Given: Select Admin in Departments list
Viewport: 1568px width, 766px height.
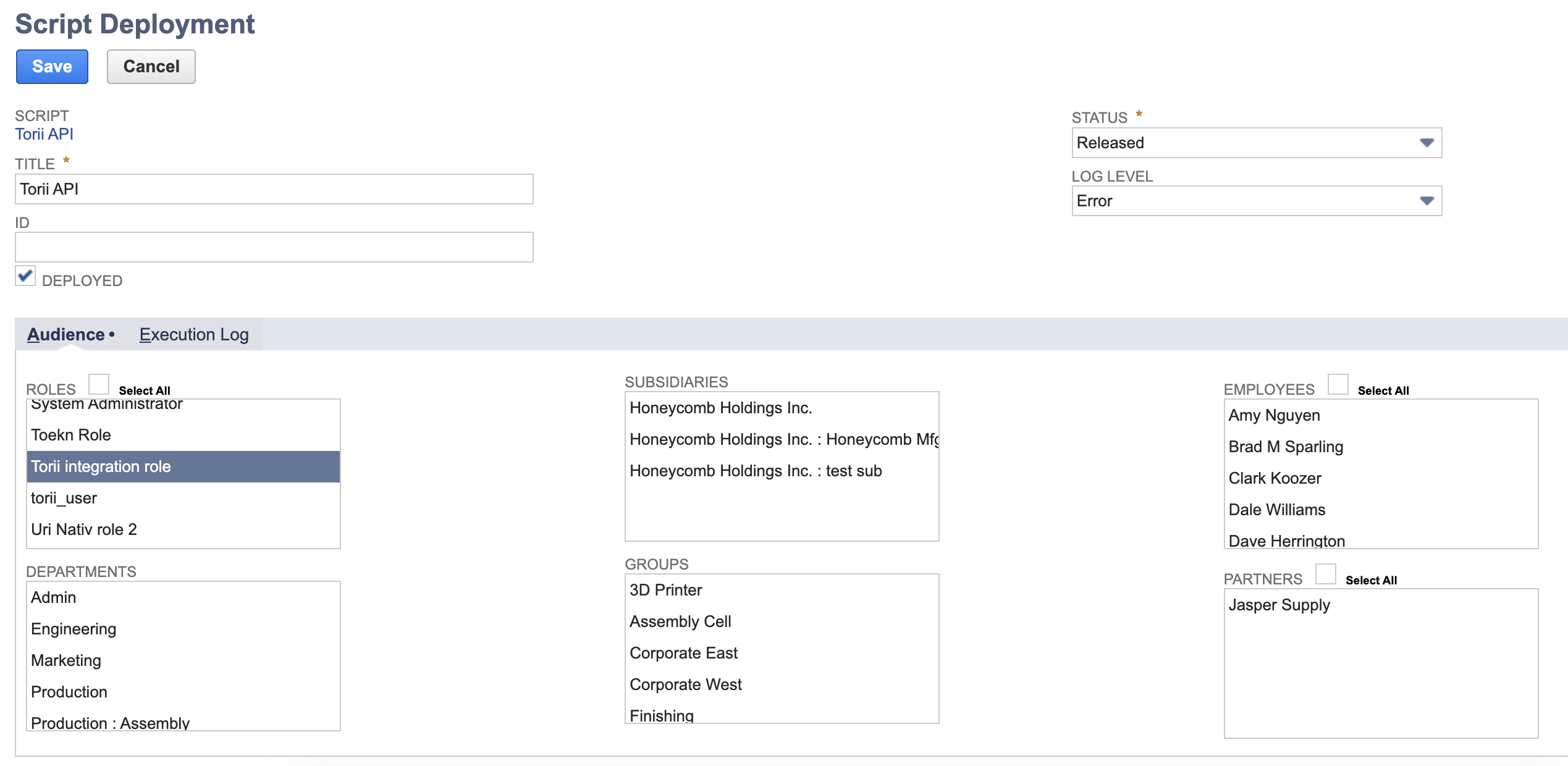Looking at the screenshot, I should [183, 597].
